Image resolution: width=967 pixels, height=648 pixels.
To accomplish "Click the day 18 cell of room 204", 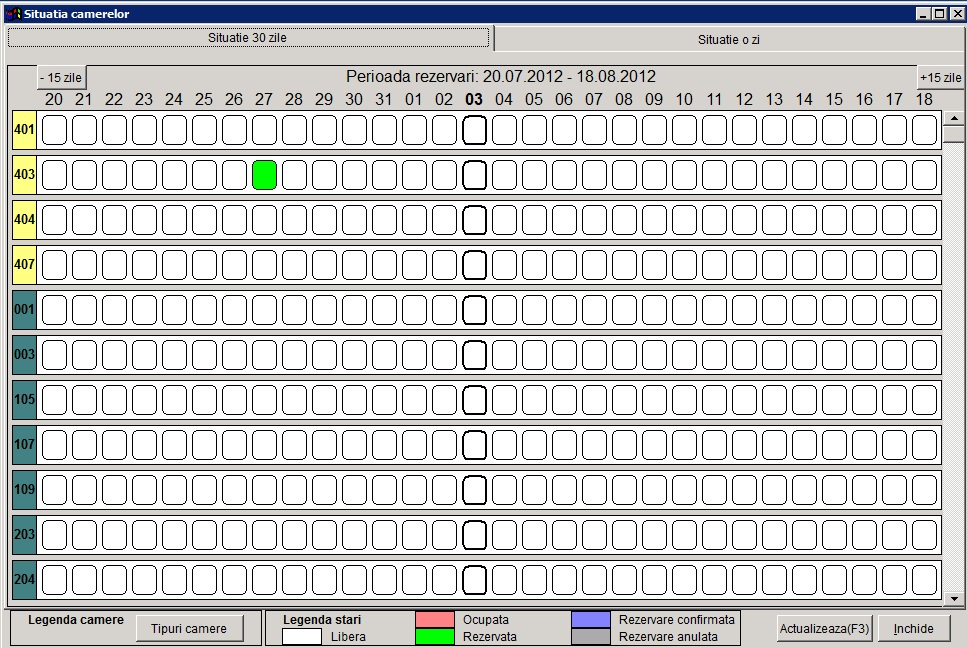I will [924, 580].
